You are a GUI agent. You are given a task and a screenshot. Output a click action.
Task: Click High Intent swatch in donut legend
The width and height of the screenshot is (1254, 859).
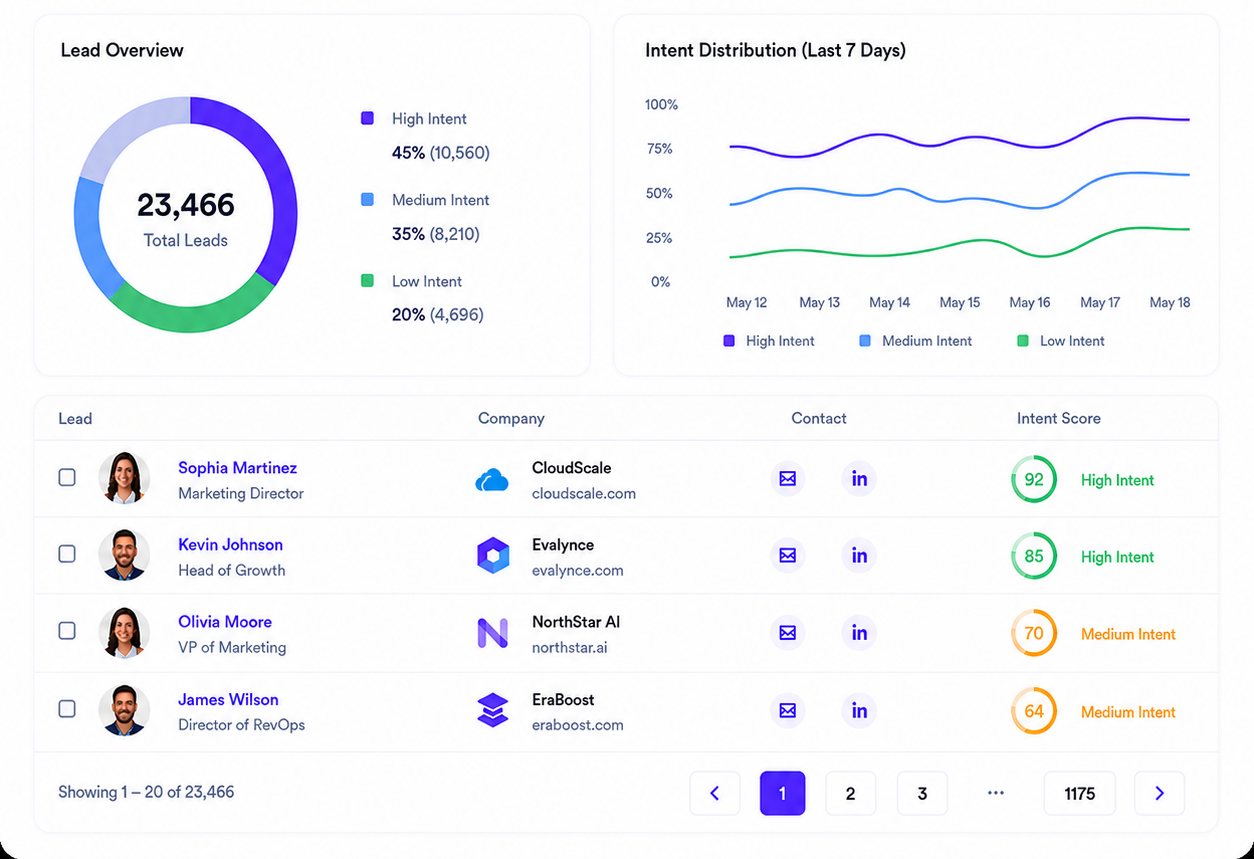click(x=367, y=118)
